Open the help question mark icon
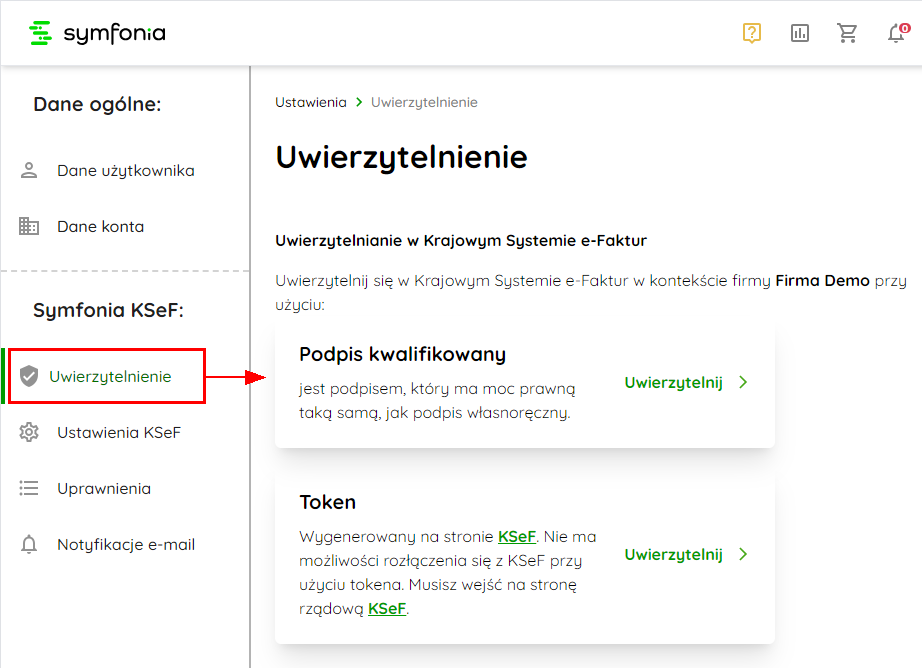Viewport: 922px width, 668px height. (x=751, y=33)
